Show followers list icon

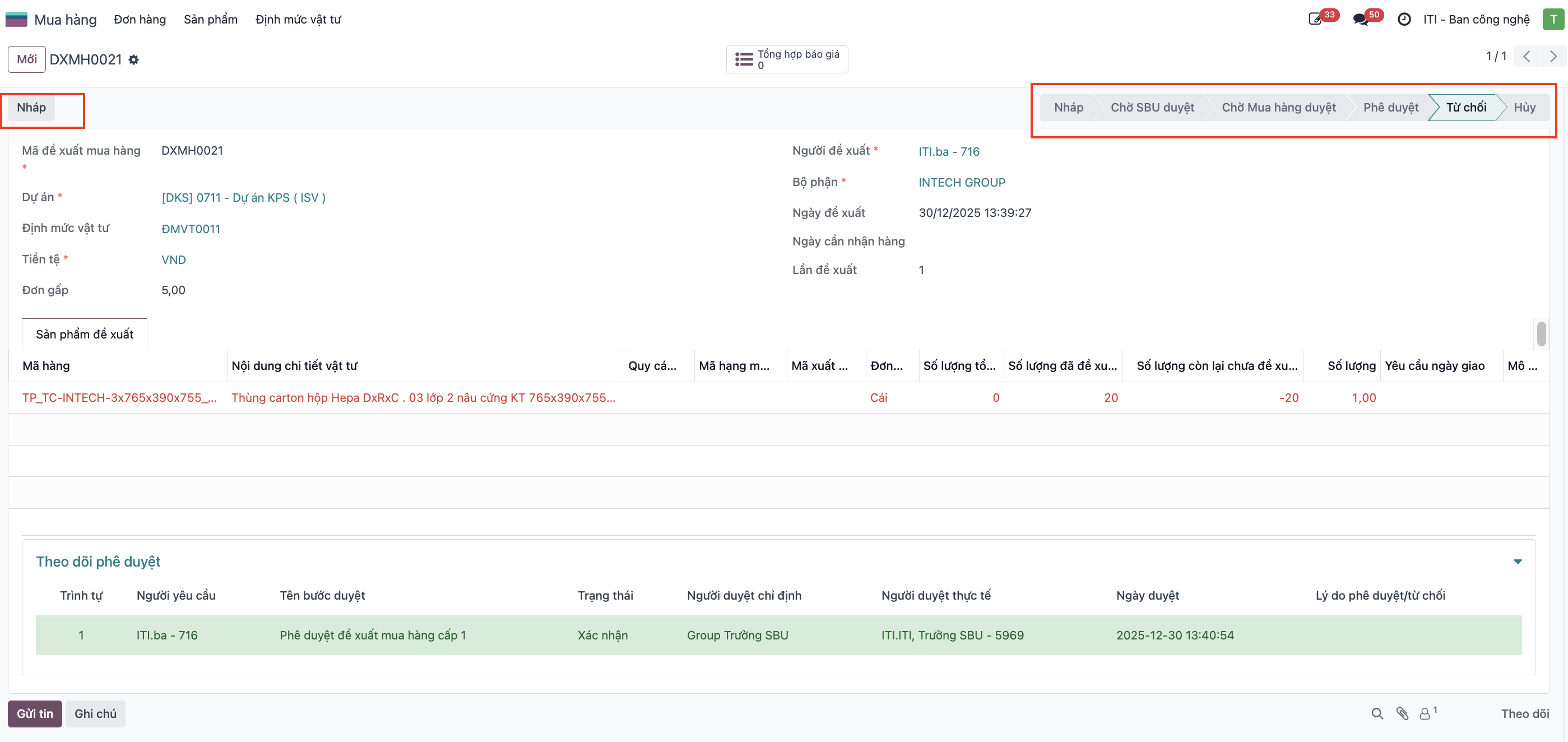(x=1427, y=713)
